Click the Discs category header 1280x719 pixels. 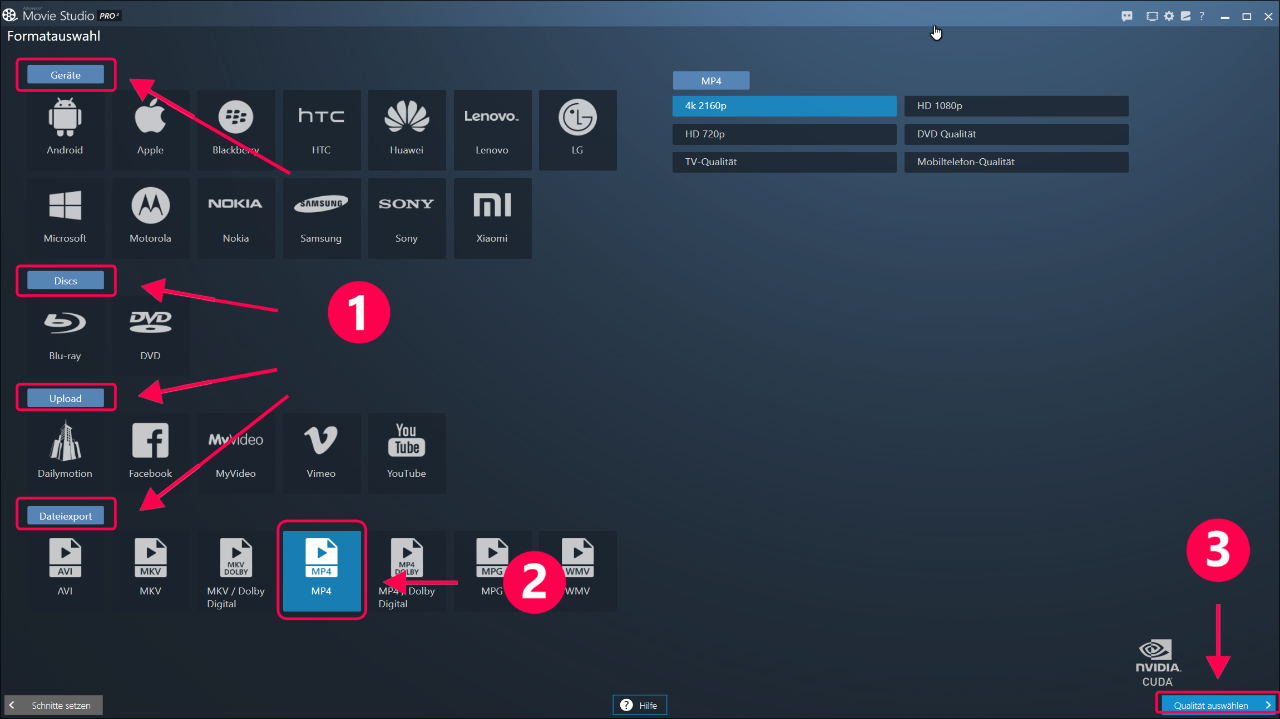point(66,281)
